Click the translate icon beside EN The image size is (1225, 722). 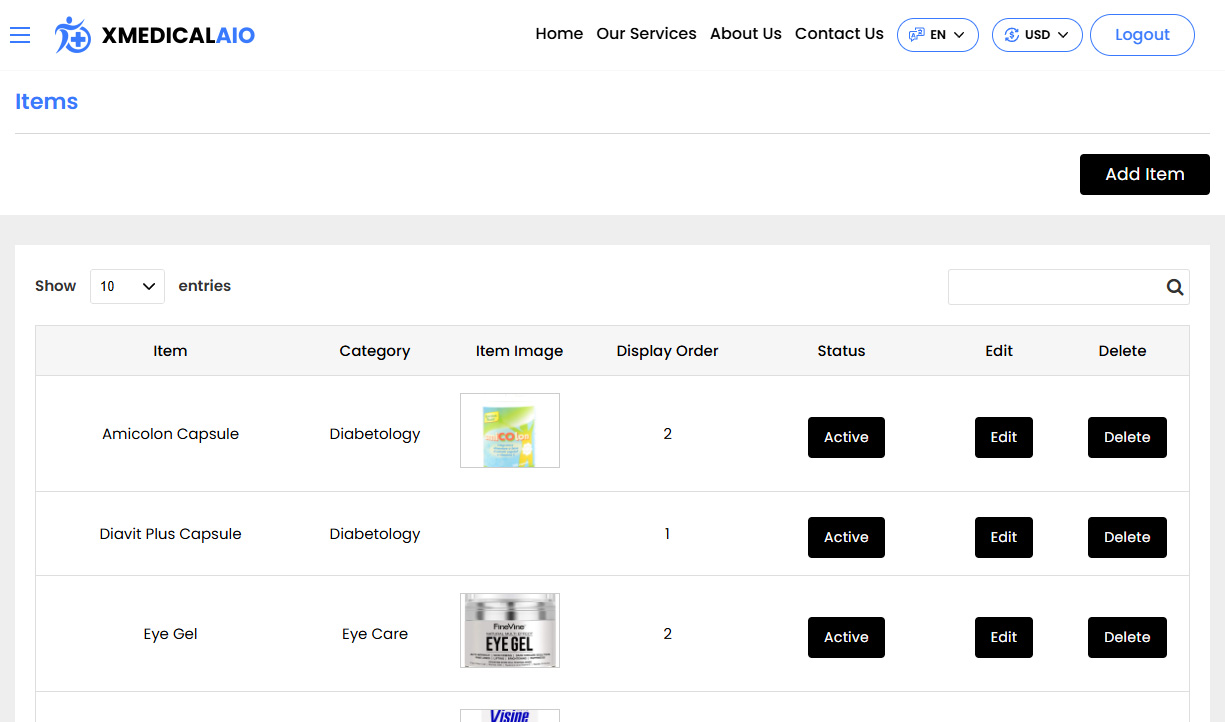[x=917, y=34]
